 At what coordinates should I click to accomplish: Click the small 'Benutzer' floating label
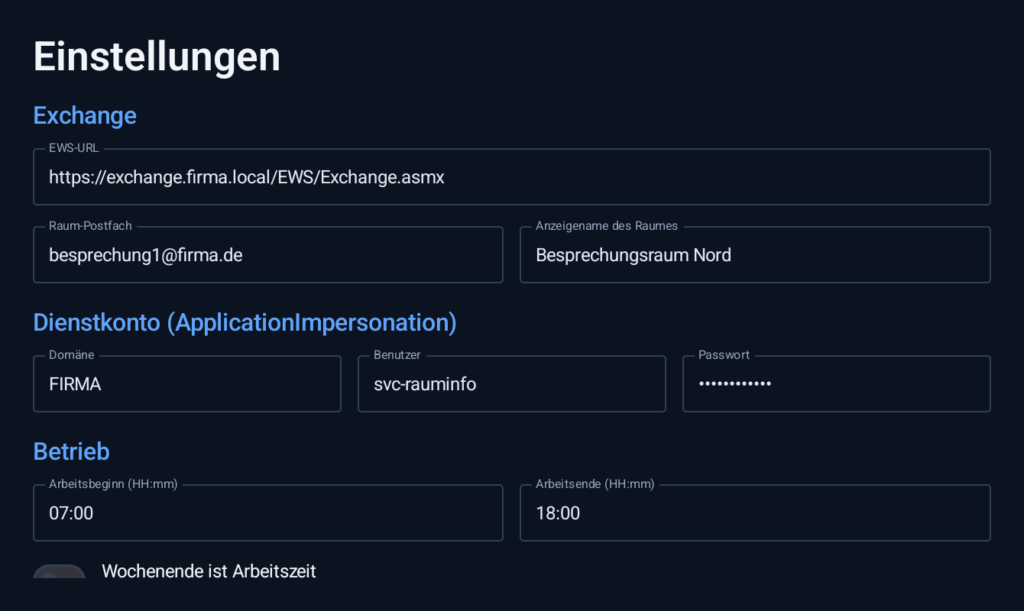pos(397,355)
